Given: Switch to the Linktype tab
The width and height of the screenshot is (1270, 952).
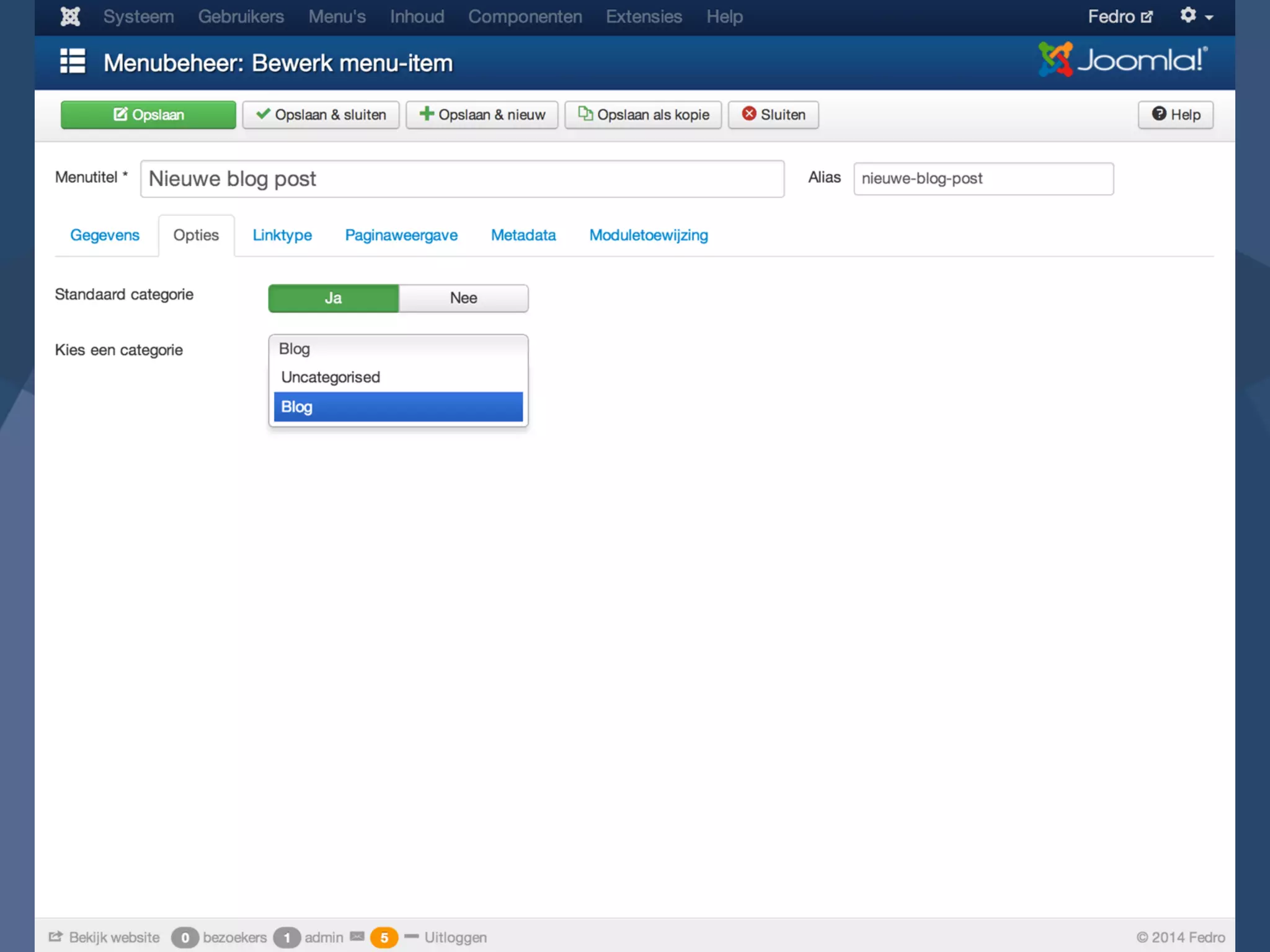Looking at the screenshot, I should [x=282, y=236].
